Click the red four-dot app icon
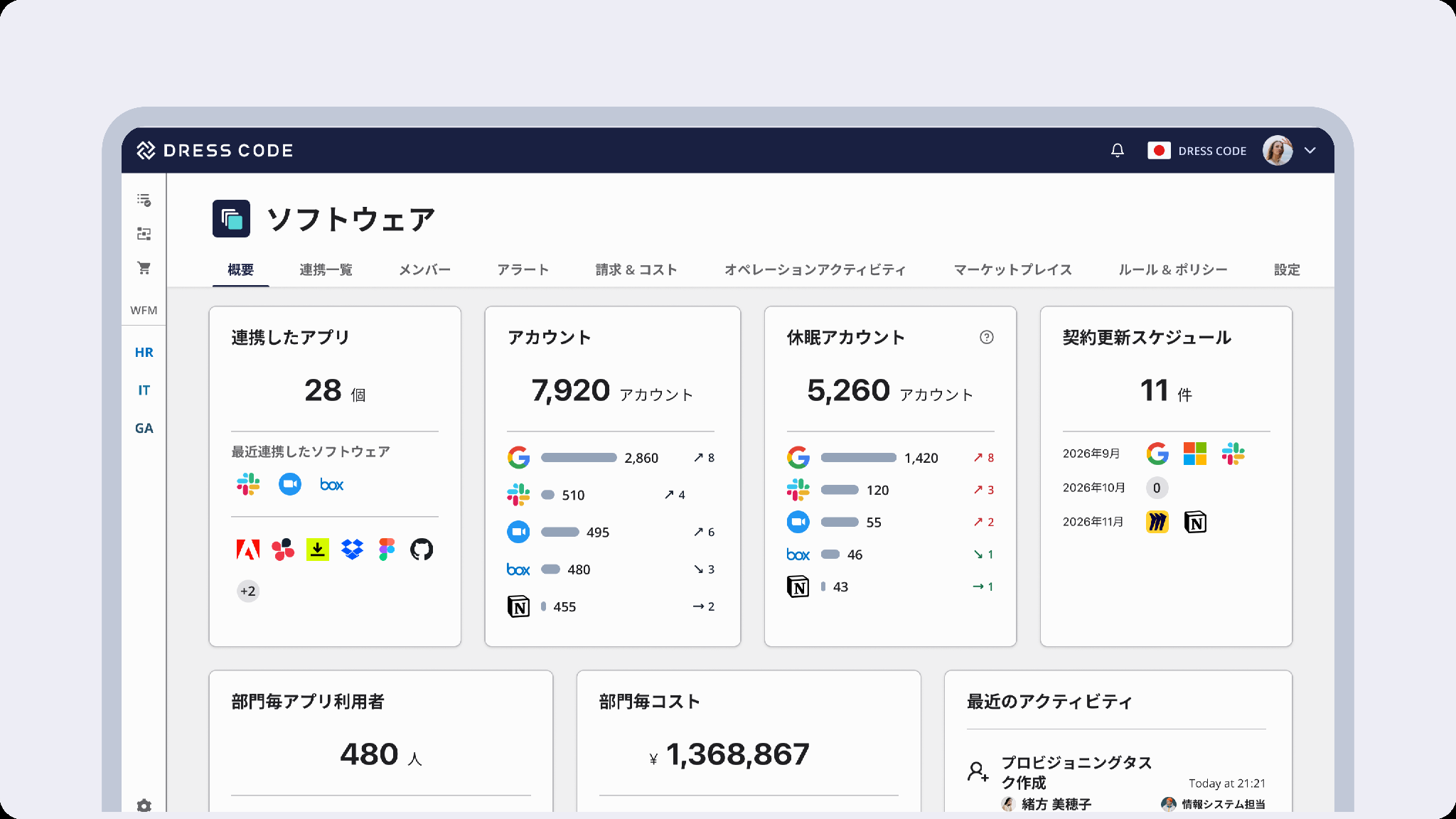This screenshot has width=1456, height=819. click(283, 550)
